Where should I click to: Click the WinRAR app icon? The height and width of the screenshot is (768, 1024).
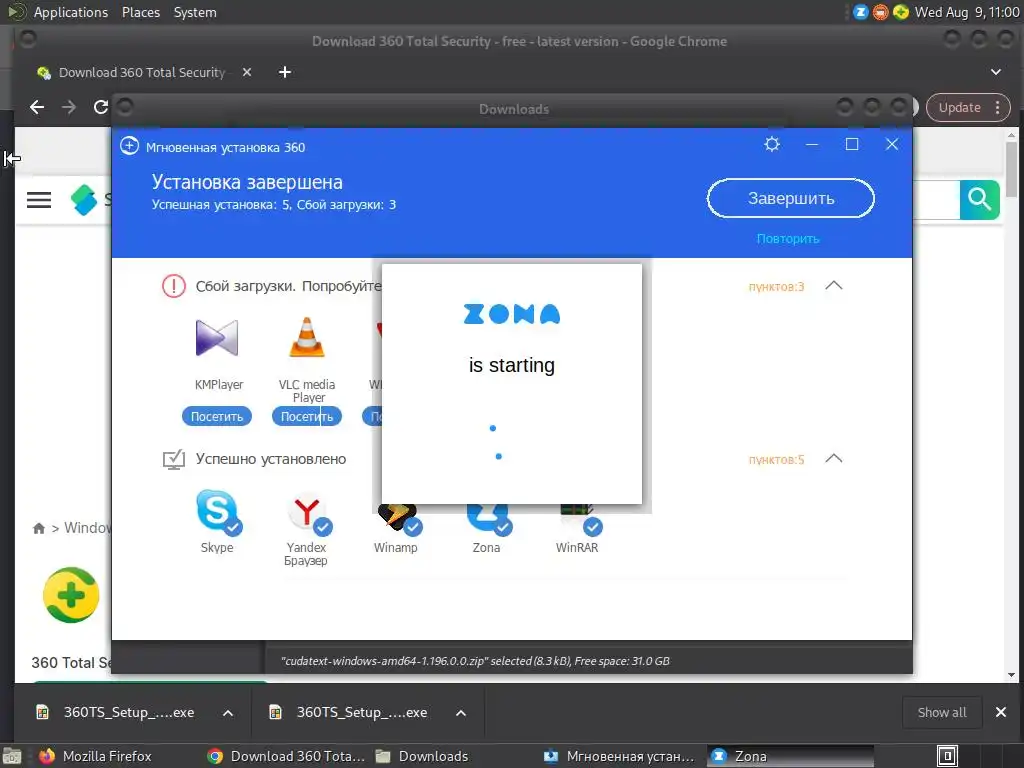point(579,519)
